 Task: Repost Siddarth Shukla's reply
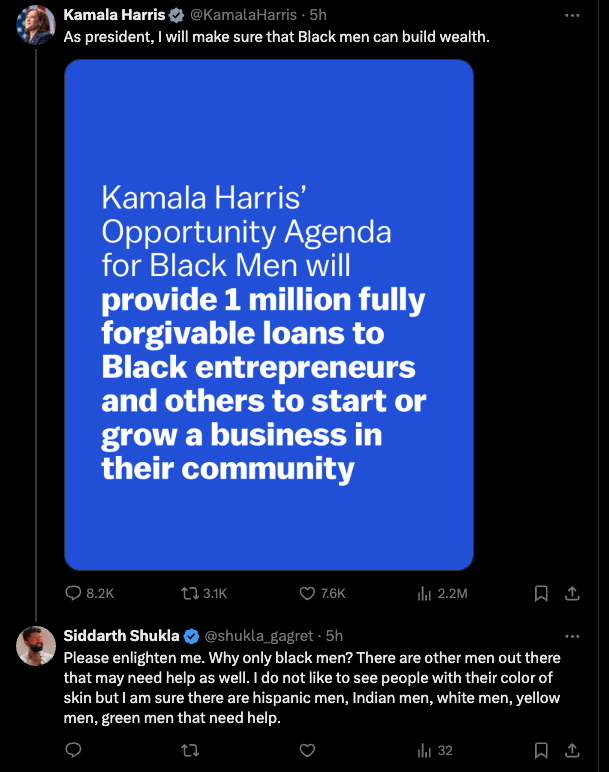click(x=188, y=750)
